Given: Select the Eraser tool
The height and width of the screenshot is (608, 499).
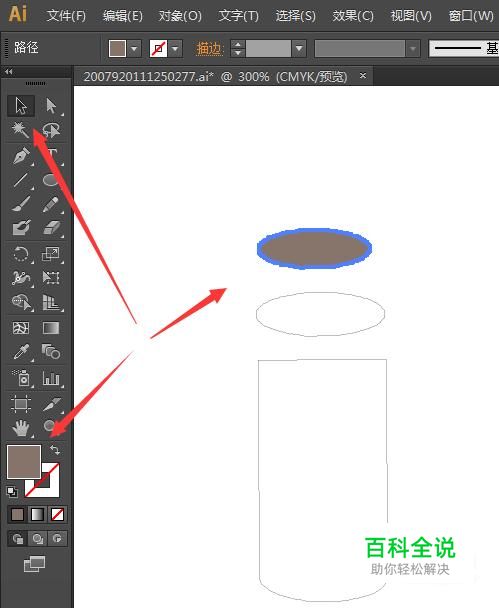Looking at the screenshot, I should tap(51, 228).
